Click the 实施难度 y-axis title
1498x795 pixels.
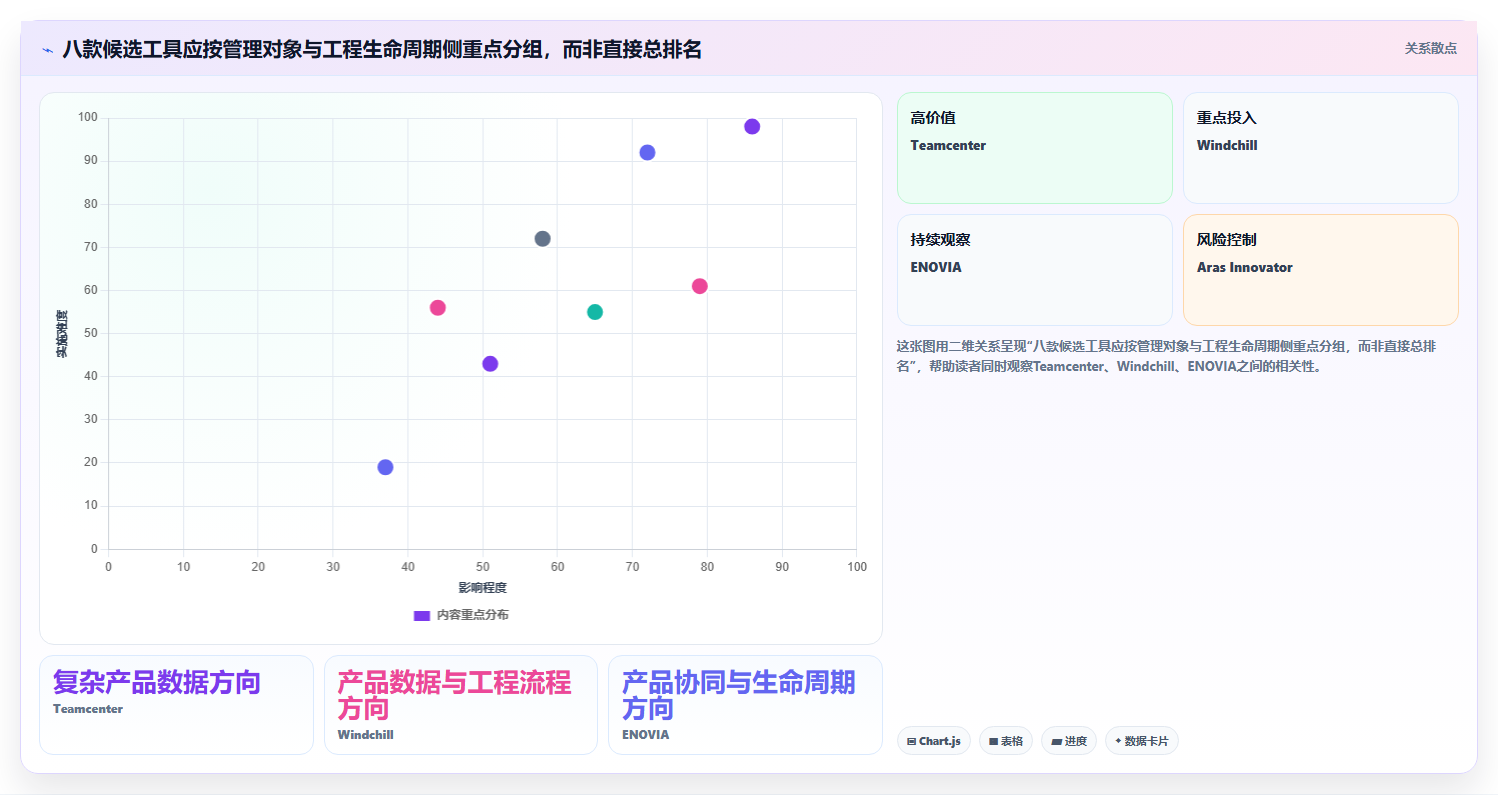tap(62, 334)
